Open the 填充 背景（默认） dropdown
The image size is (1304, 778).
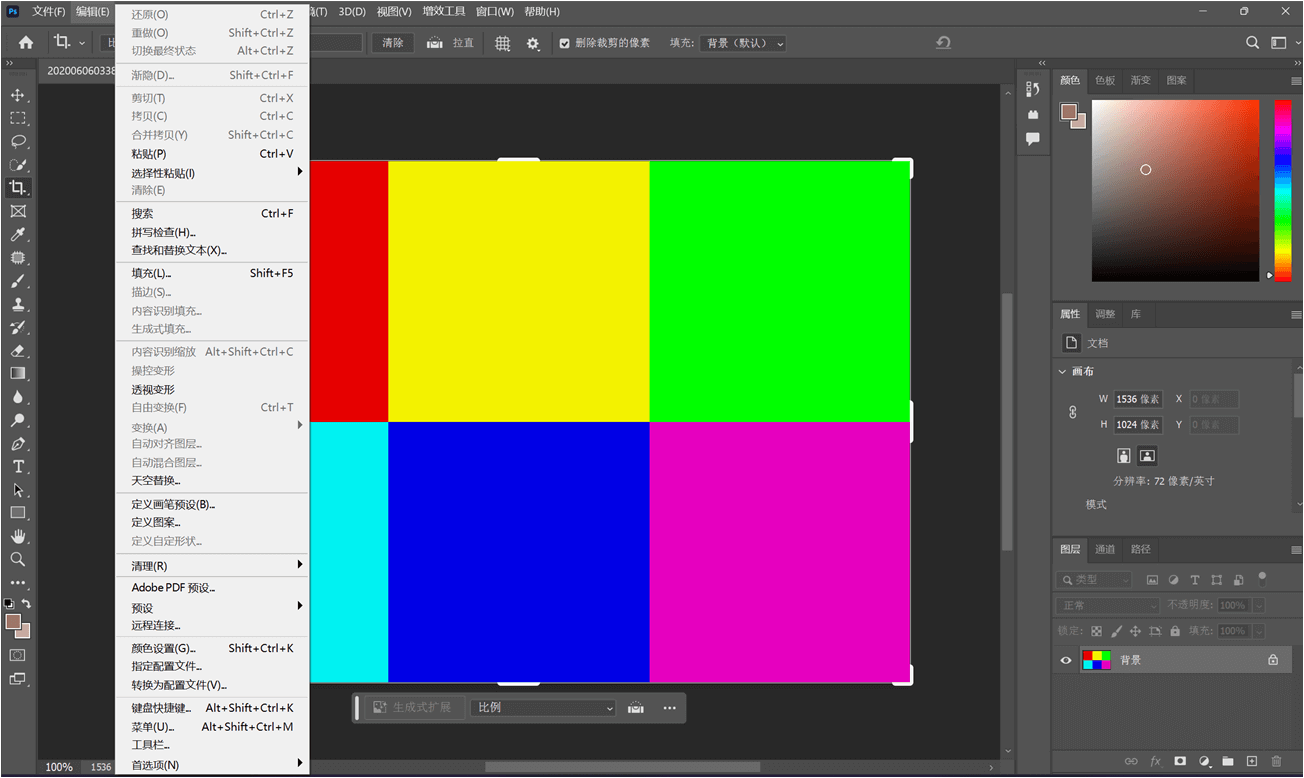point(743,43)
